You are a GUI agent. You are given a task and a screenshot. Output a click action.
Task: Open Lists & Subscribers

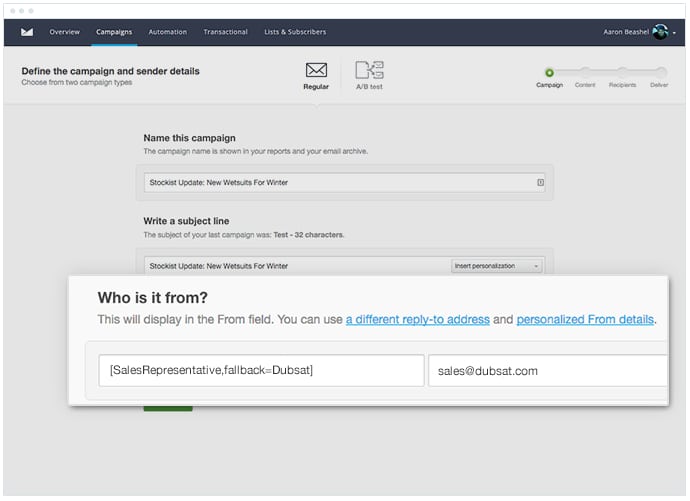[295, 32]
